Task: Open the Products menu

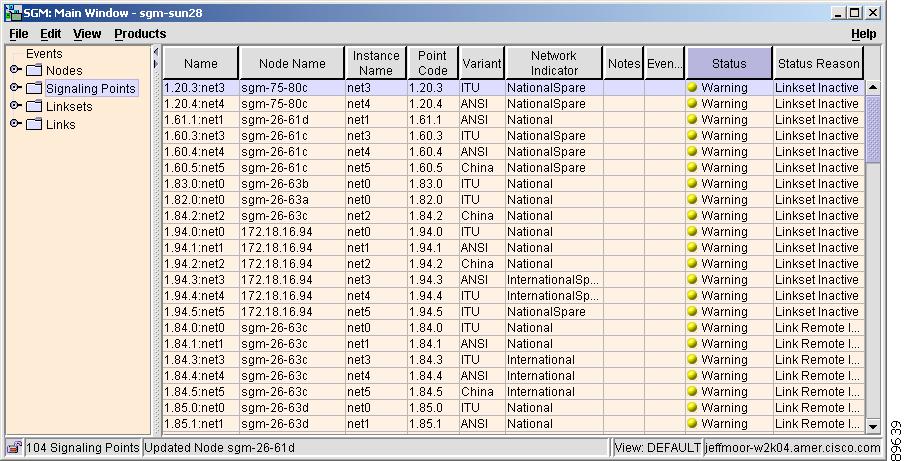Action: [140, 34]
